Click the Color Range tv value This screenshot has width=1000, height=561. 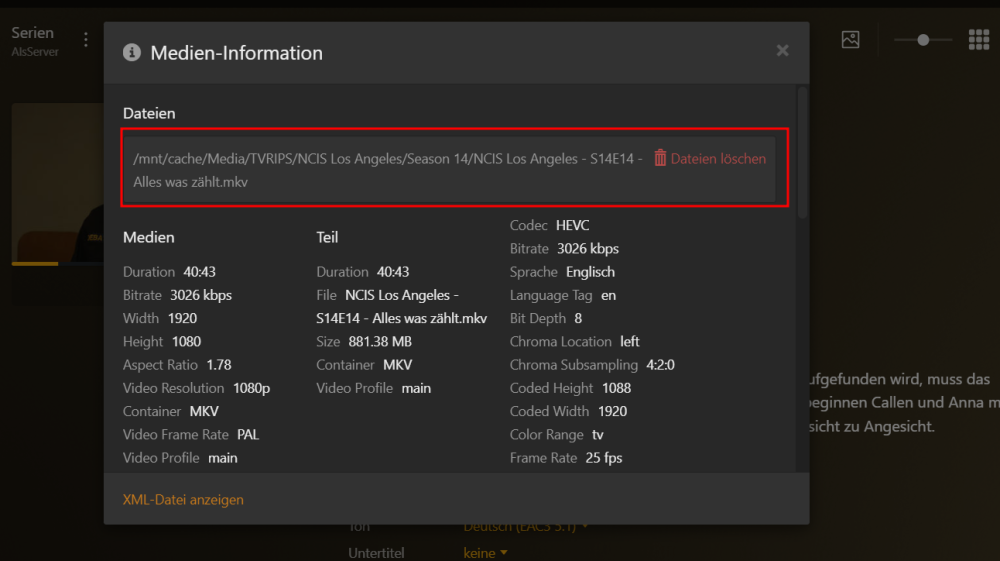598,435
